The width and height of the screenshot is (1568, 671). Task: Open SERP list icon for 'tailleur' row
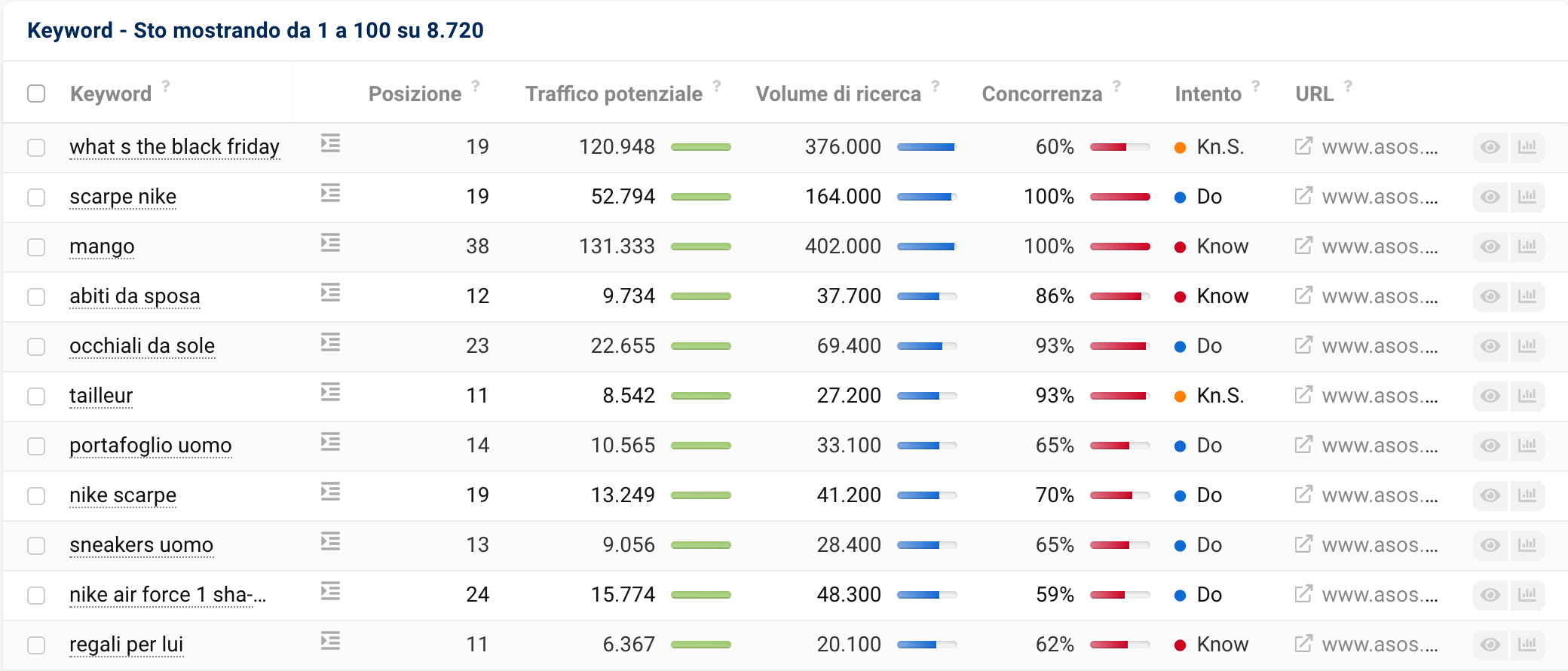(330, 392)
